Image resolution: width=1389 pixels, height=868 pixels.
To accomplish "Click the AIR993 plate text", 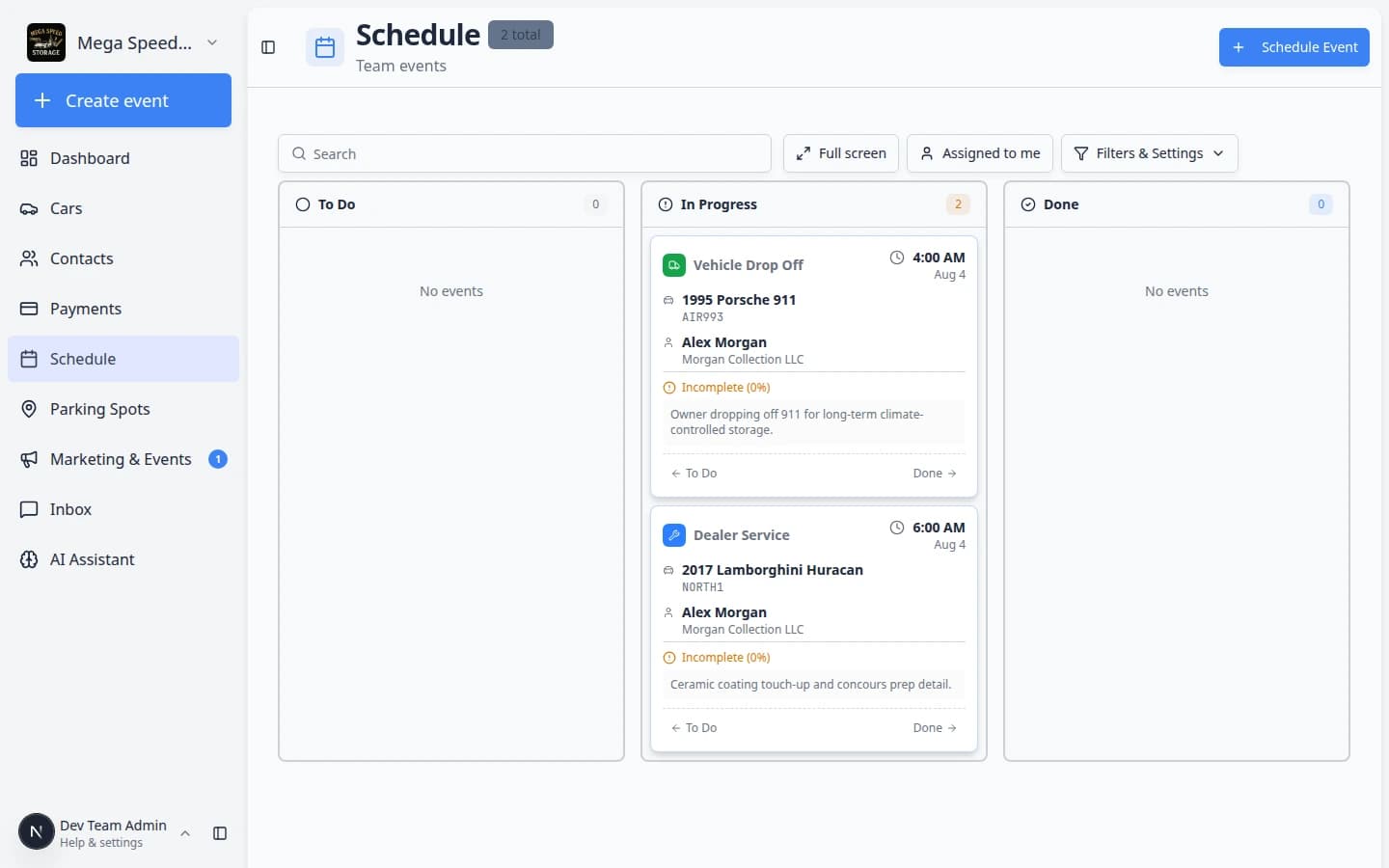I will (x=702, y=317).
